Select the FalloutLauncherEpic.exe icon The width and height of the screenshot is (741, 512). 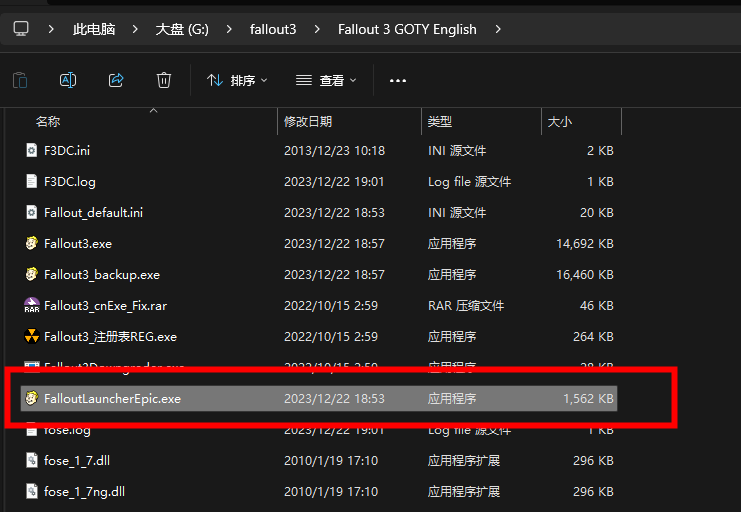[32, 398]
